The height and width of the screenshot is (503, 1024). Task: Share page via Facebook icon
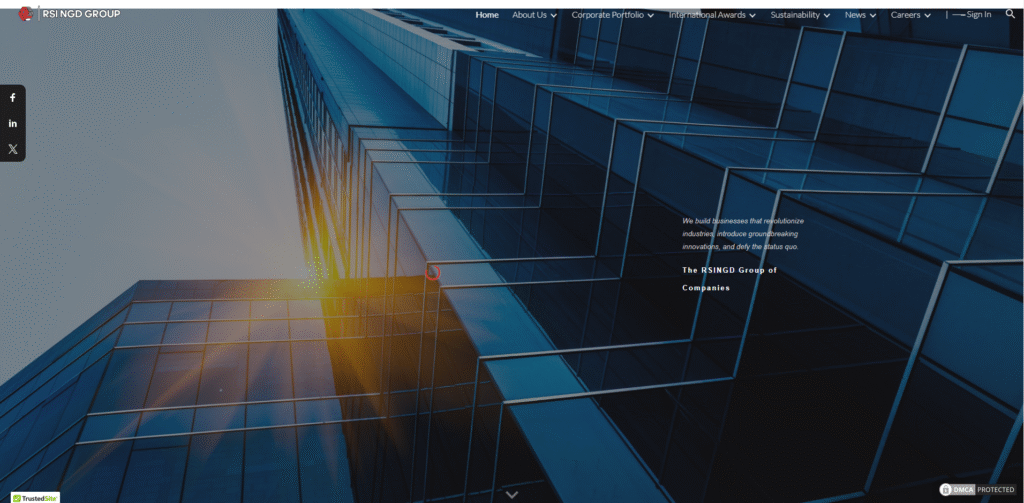[x=12, y=98]
